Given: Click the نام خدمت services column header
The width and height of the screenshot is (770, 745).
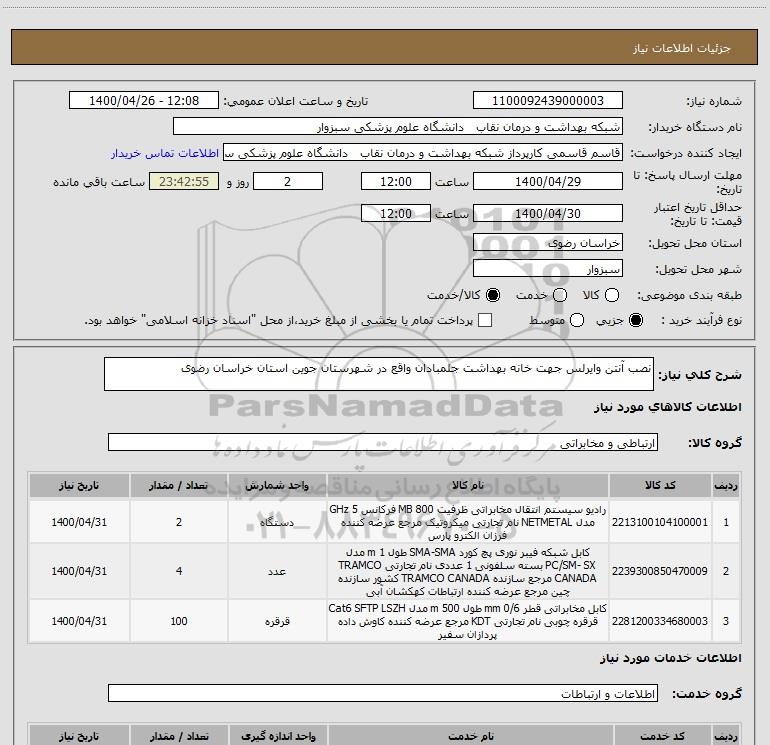Looking at the screenshot, I should coord(470,736).
